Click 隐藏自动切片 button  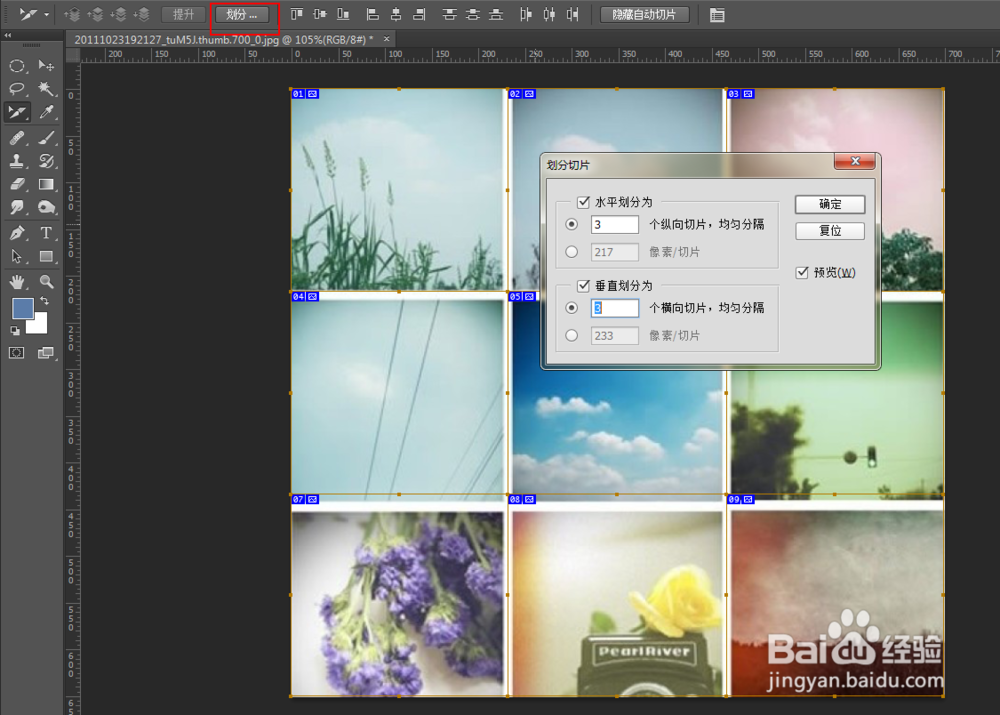(644, 15)
